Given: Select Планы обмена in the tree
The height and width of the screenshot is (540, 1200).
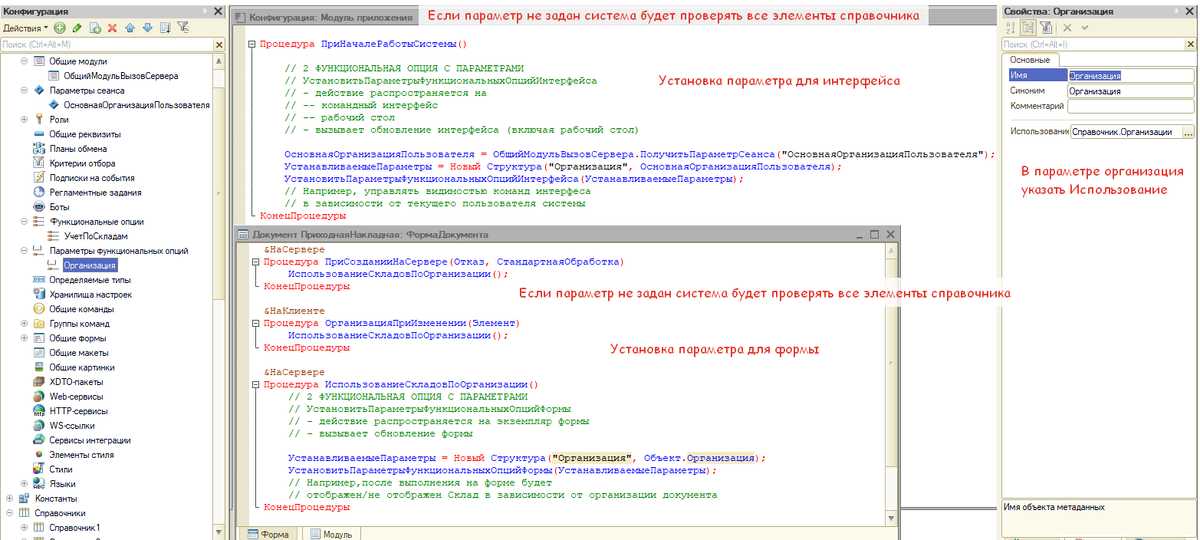Looking at the screenshot, I should pyautogui.click(x=76, y=148).
